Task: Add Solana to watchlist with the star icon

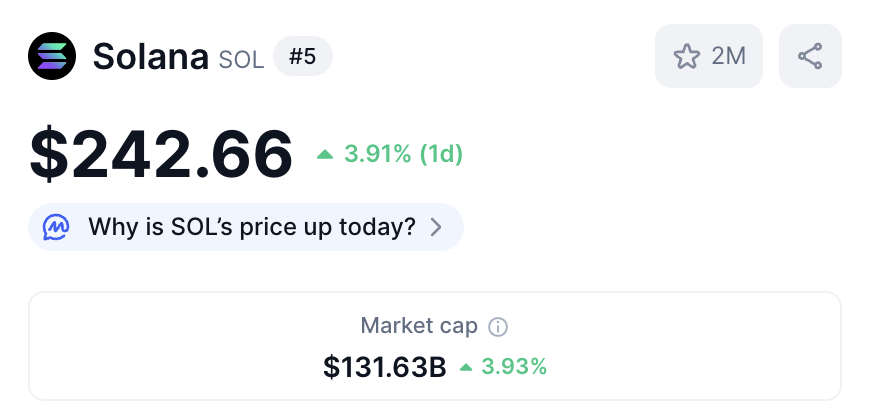Action: (x=686, y=56)
